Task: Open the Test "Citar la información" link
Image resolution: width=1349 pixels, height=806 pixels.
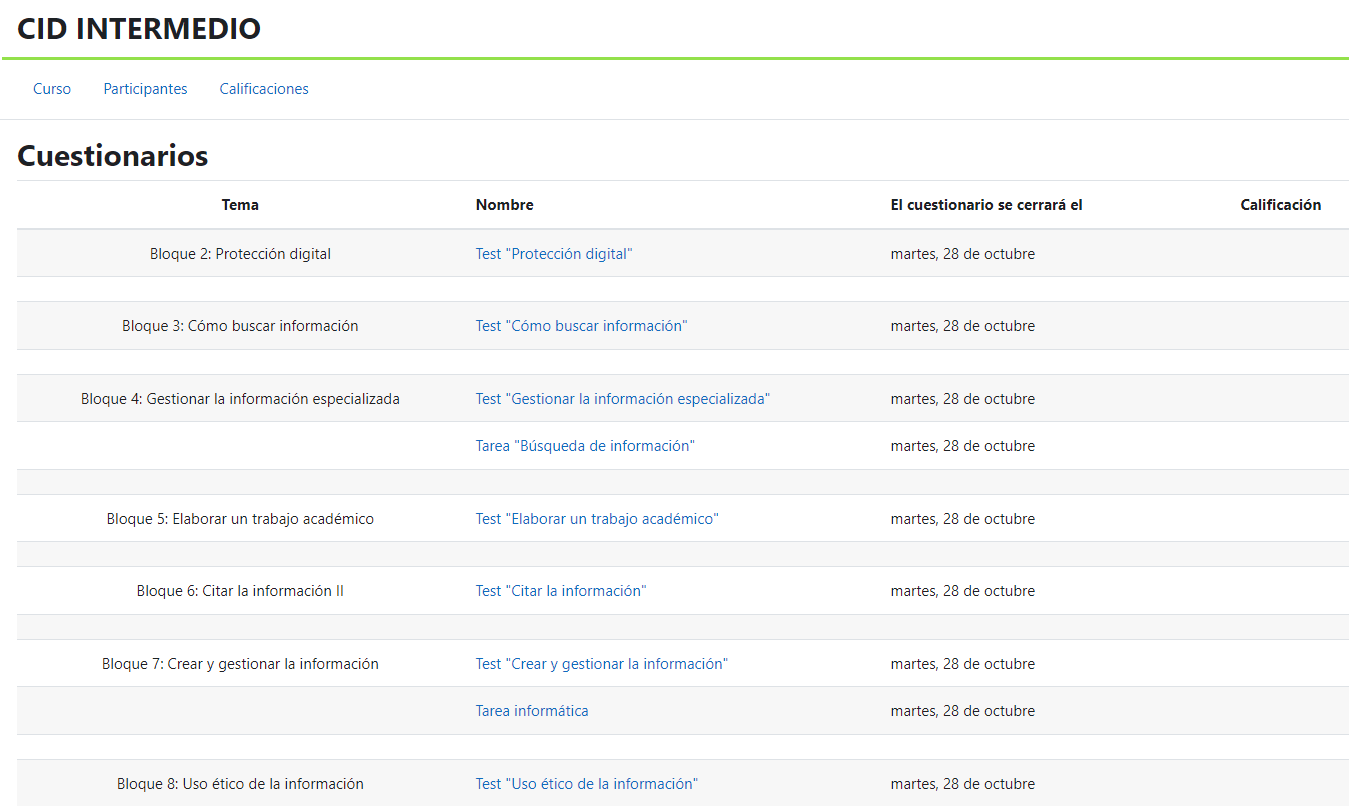Action: click(x=561, y=591)
